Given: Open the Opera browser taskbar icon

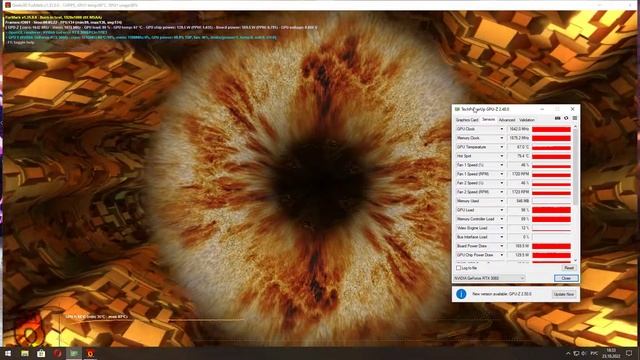Looking at the screenshot, I should point(58,353).
